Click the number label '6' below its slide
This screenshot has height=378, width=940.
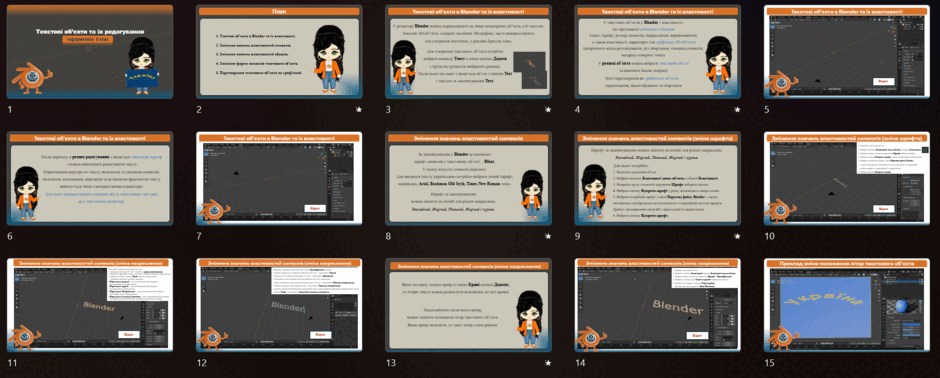coord(10,237)
